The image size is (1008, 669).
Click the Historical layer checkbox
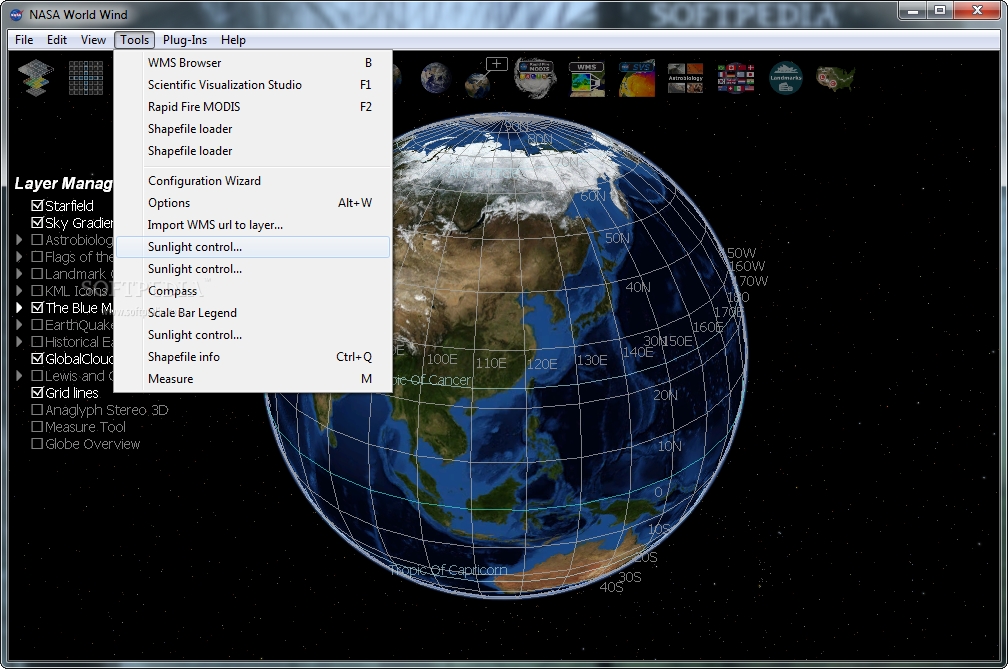coord(37,342)
